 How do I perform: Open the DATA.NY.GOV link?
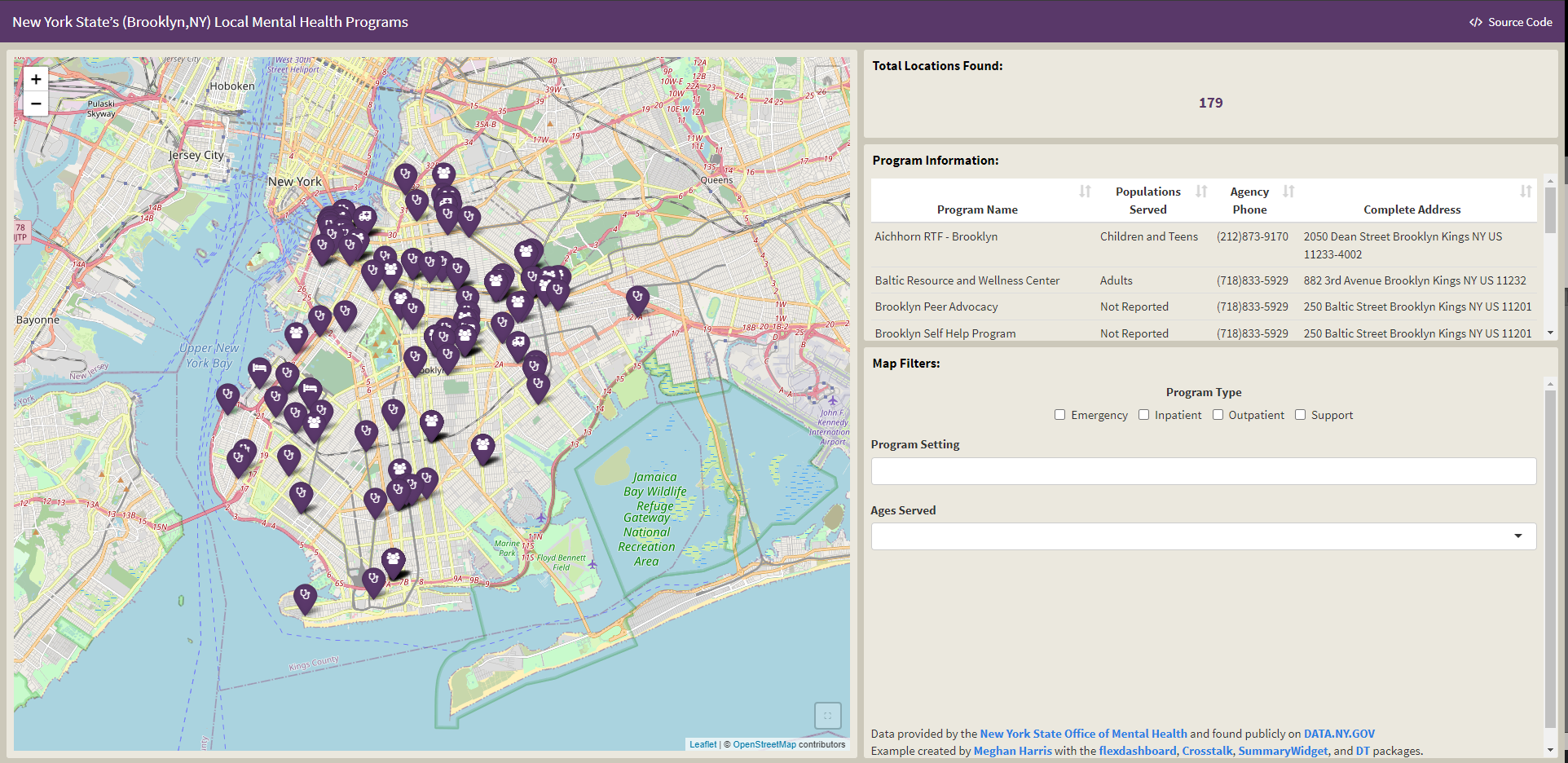tap(1338, 733)
